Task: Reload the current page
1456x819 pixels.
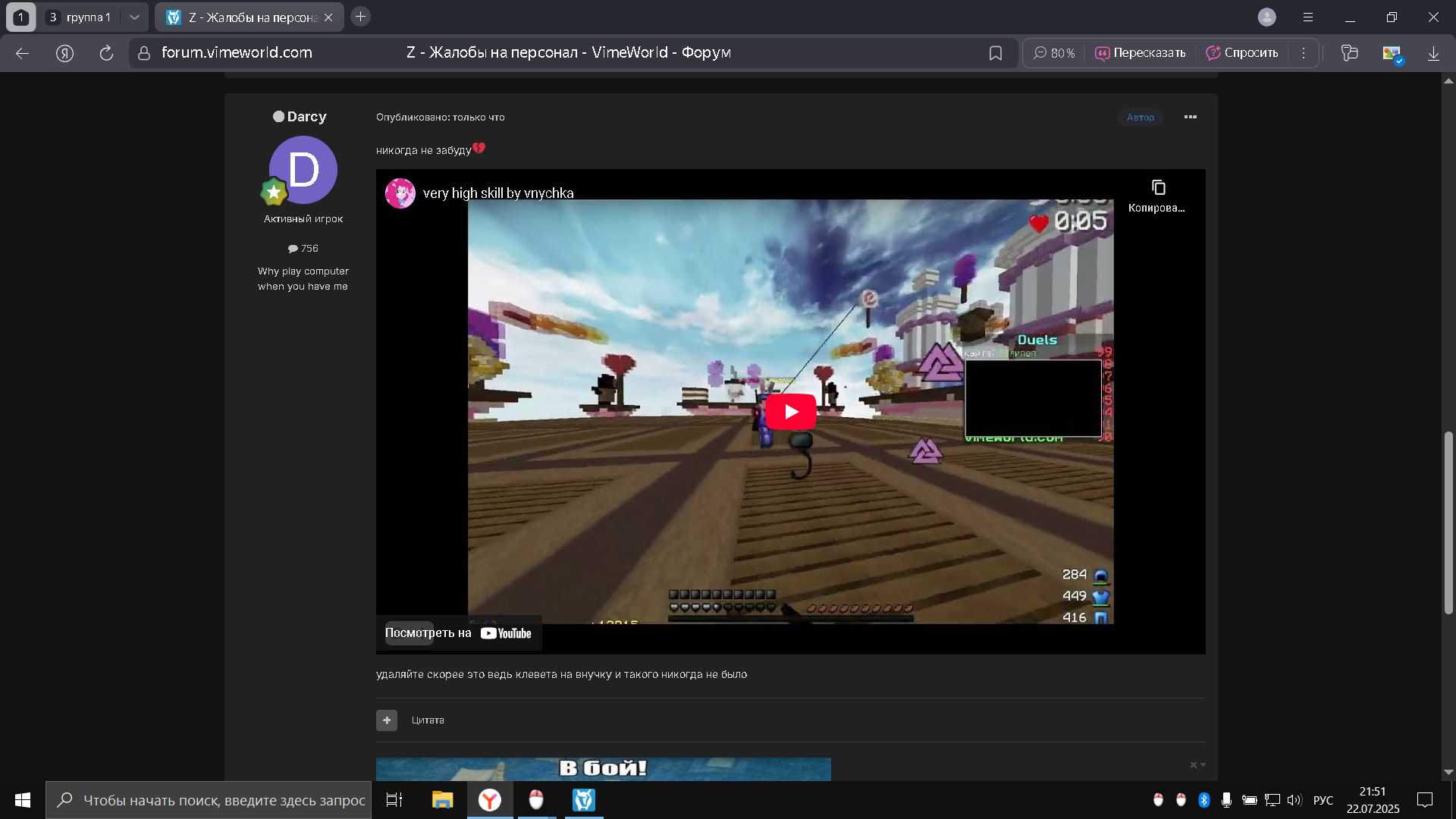Action: pyautogui.click(x=106, y=53)
